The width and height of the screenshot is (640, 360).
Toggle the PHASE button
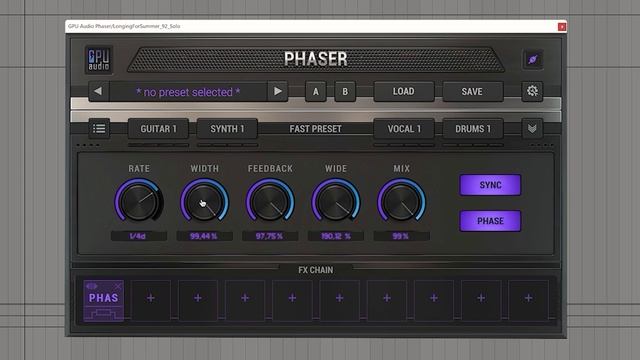490,221
